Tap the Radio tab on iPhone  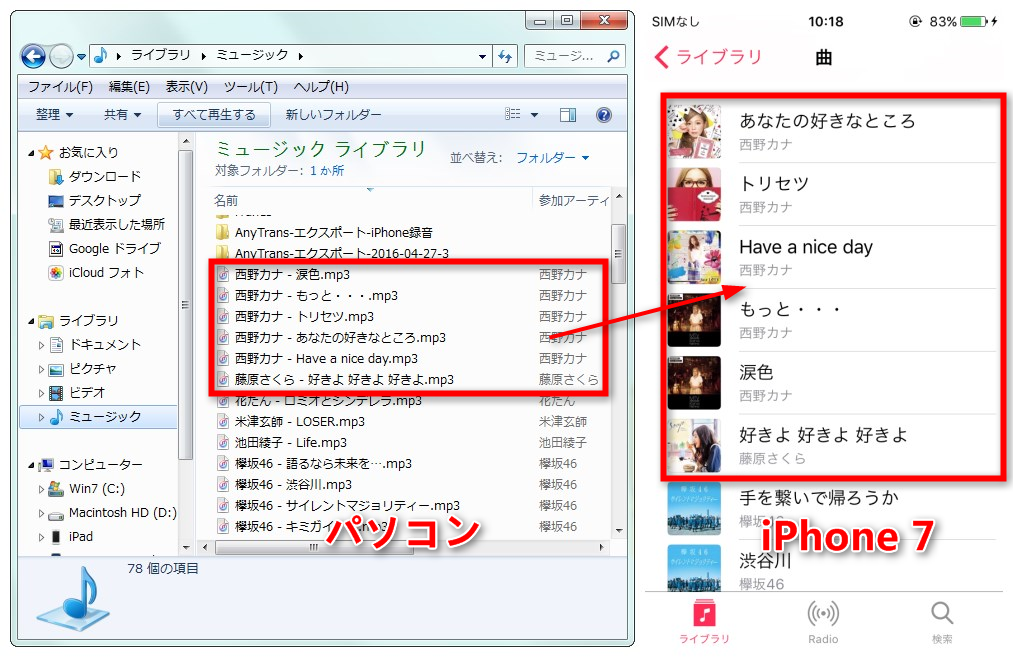click(x=823, y=621)
